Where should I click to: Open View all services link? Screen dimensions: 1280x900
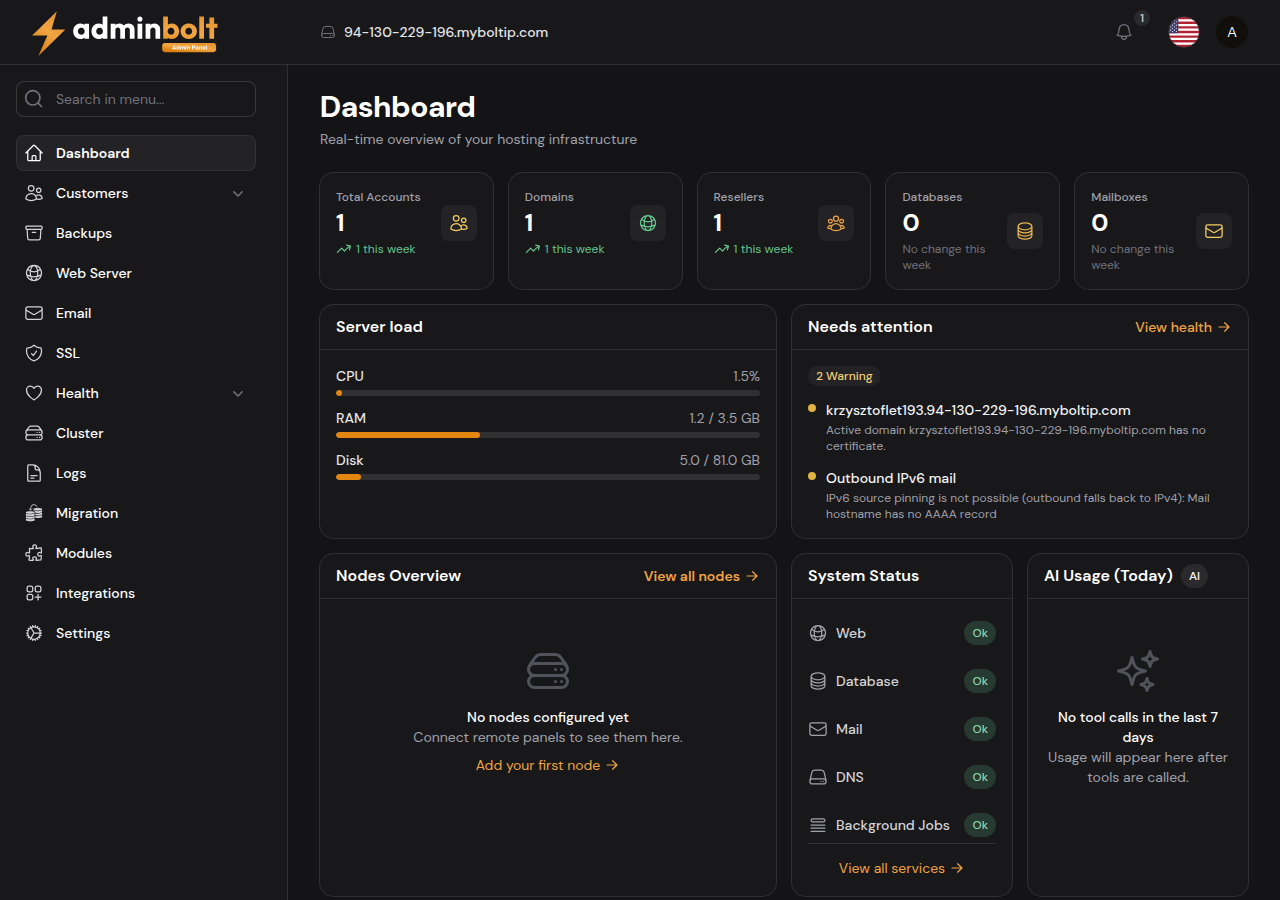[x=902, y=868]
